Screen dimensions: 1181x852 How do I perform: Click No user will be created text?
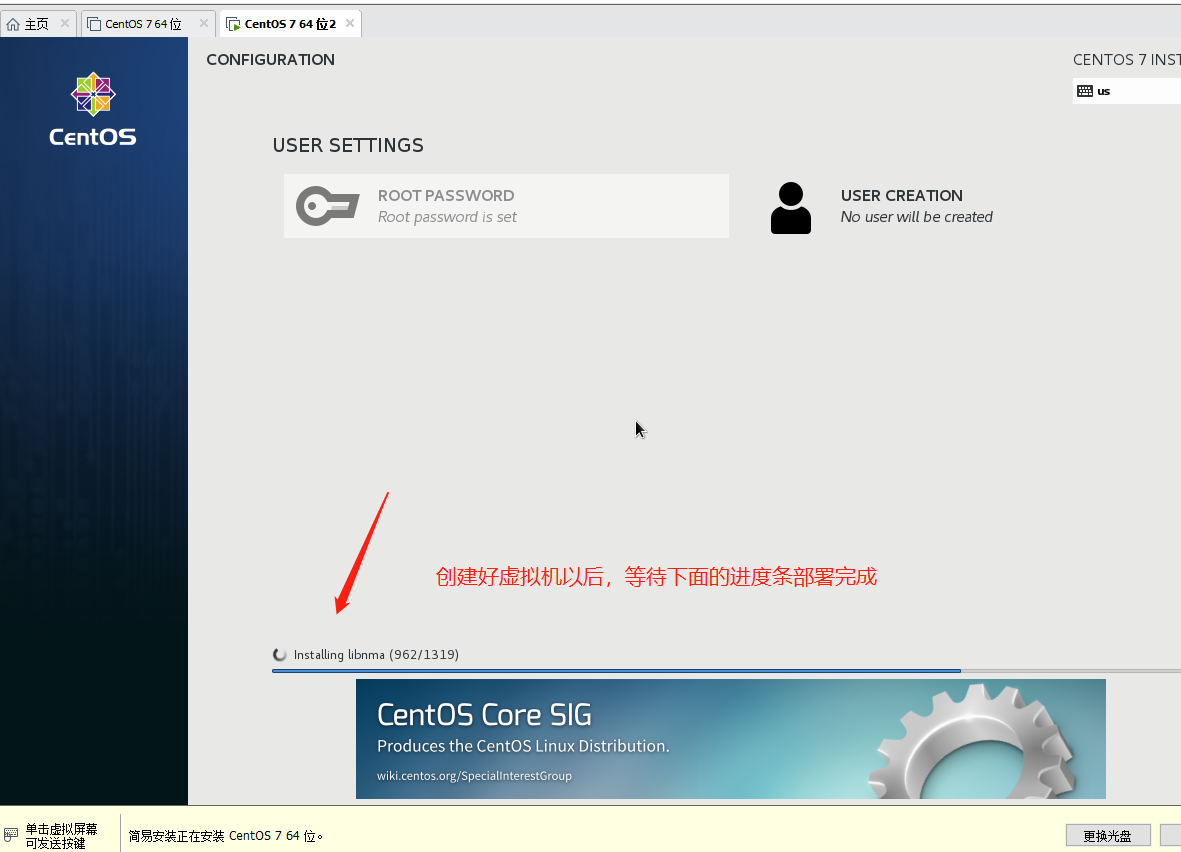pos(917,217)
